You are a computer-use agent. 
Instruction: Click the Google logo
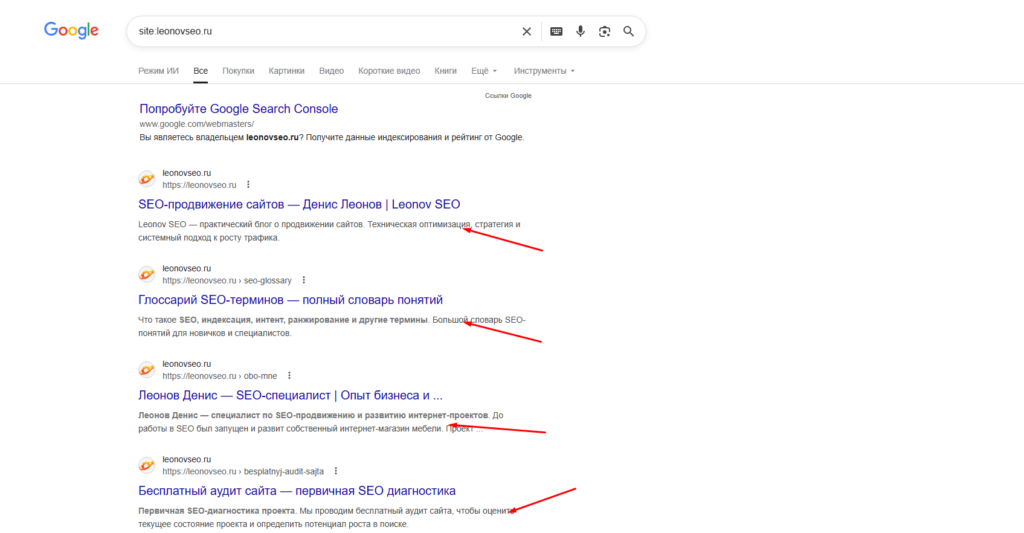point(71,30)
